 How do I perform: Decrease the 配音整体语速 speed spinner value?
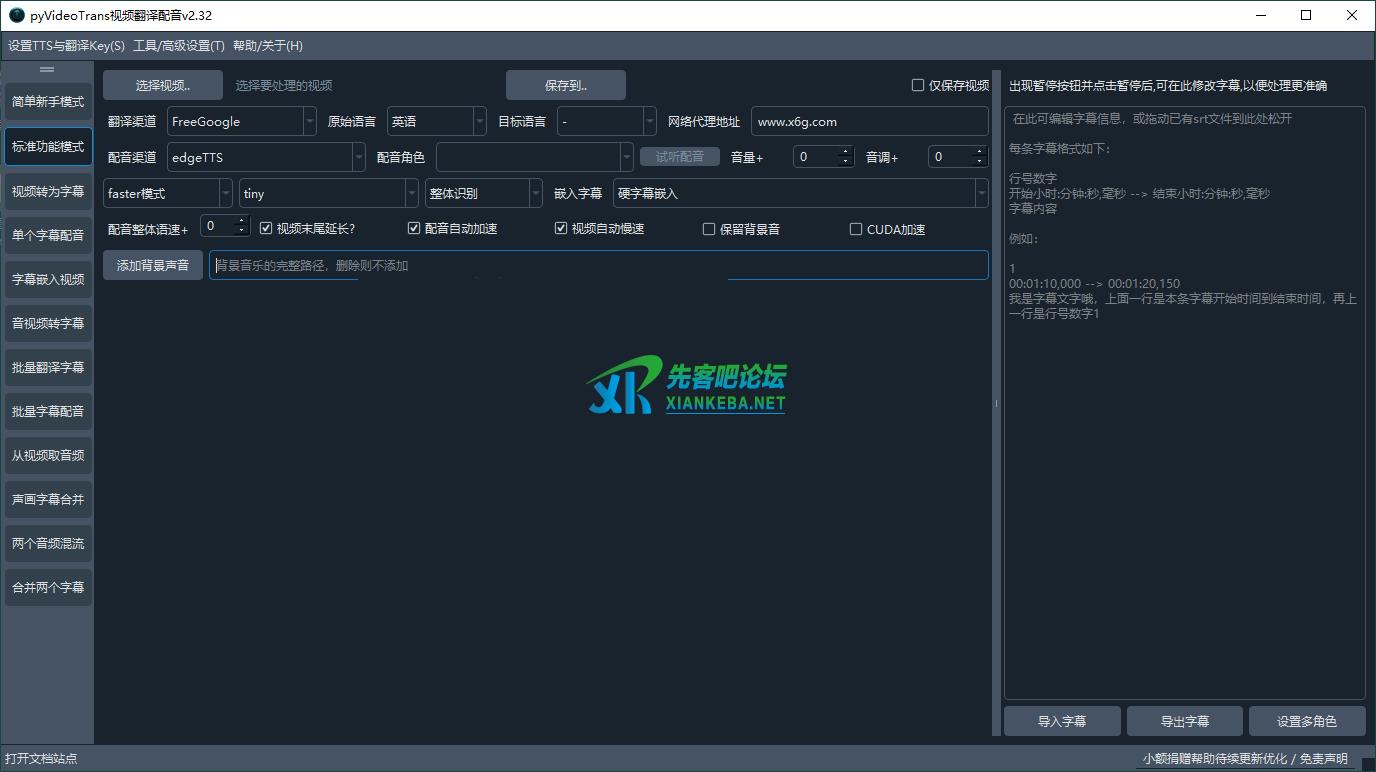[241, 232]
